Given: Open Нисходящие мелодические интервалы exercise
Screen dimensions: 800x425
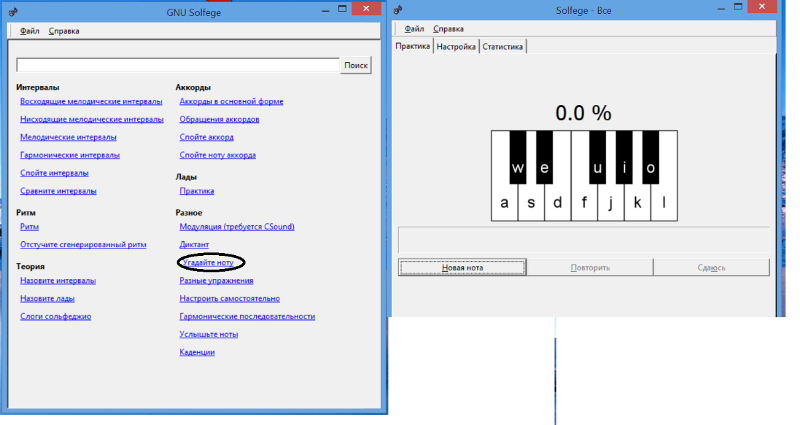Looking at the screenshot, I should pos(92,119).
